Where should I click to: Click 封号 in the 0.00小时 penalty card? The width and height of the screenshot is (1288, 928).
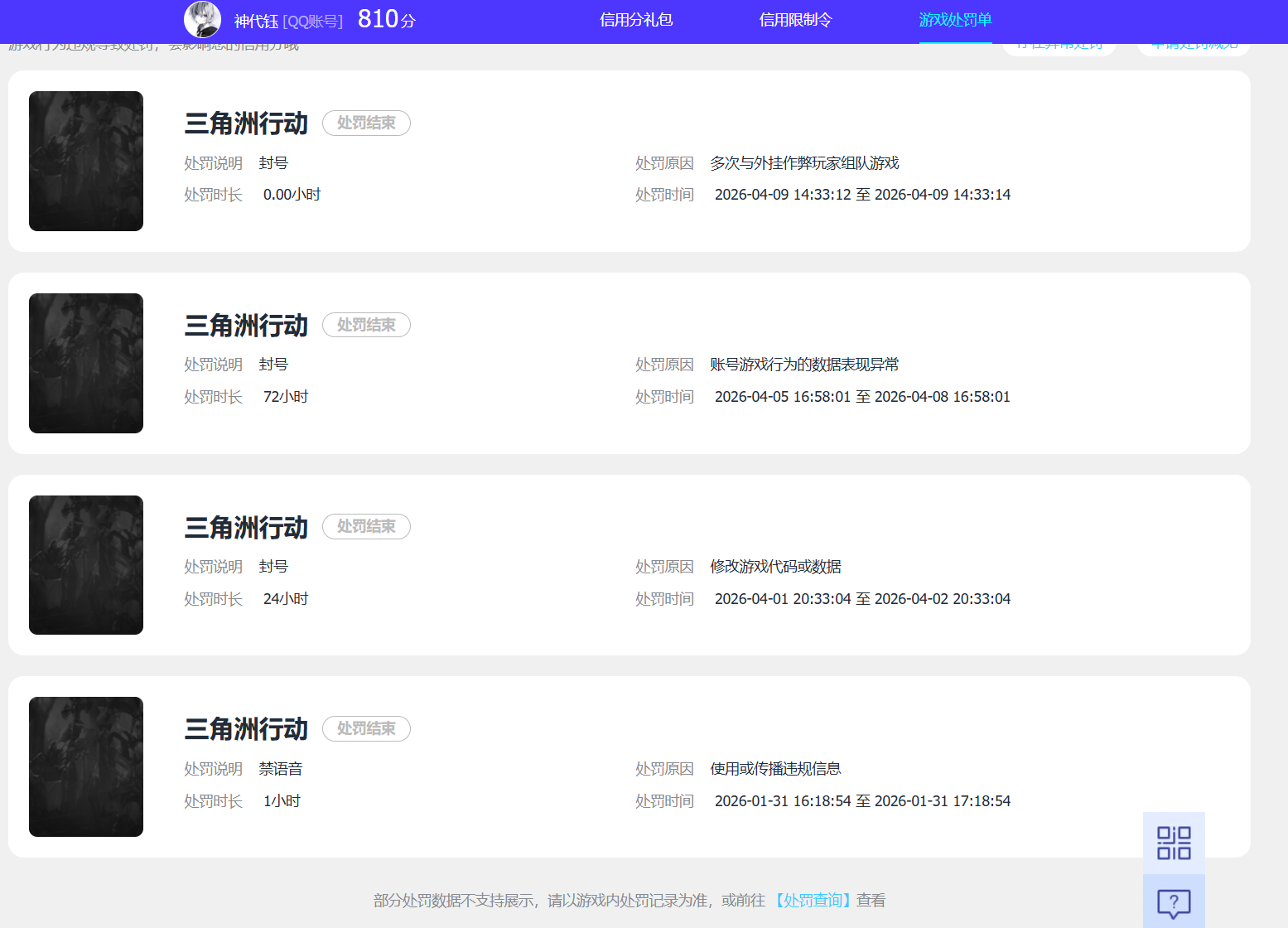(273, 163)
